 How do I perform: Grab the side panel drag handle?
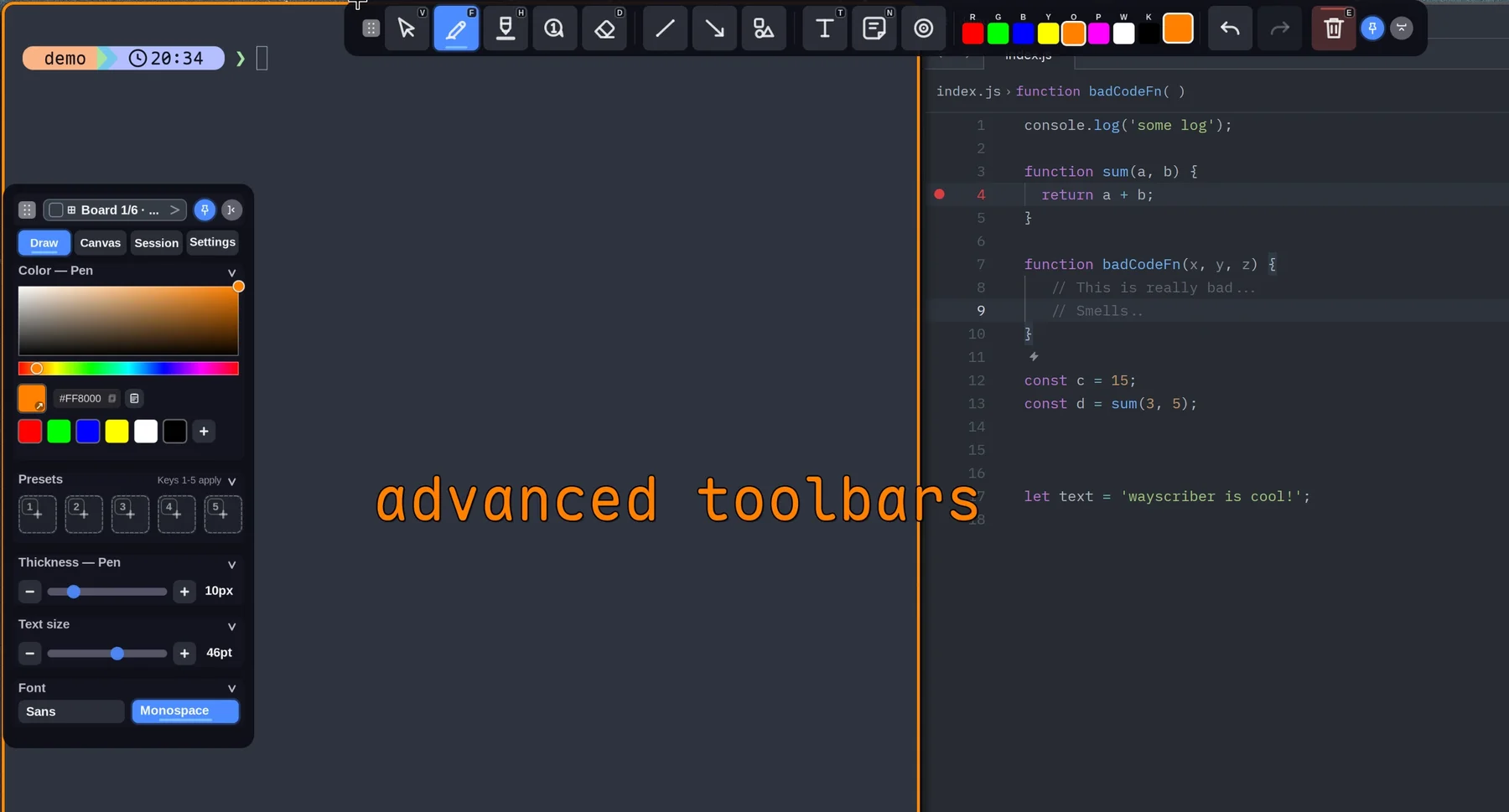27,209
